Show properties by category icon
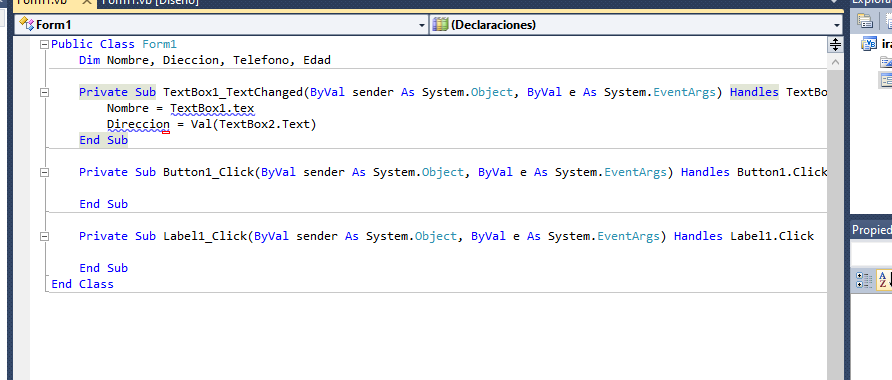Screen dimensions: 892x380 pos(864,280)
